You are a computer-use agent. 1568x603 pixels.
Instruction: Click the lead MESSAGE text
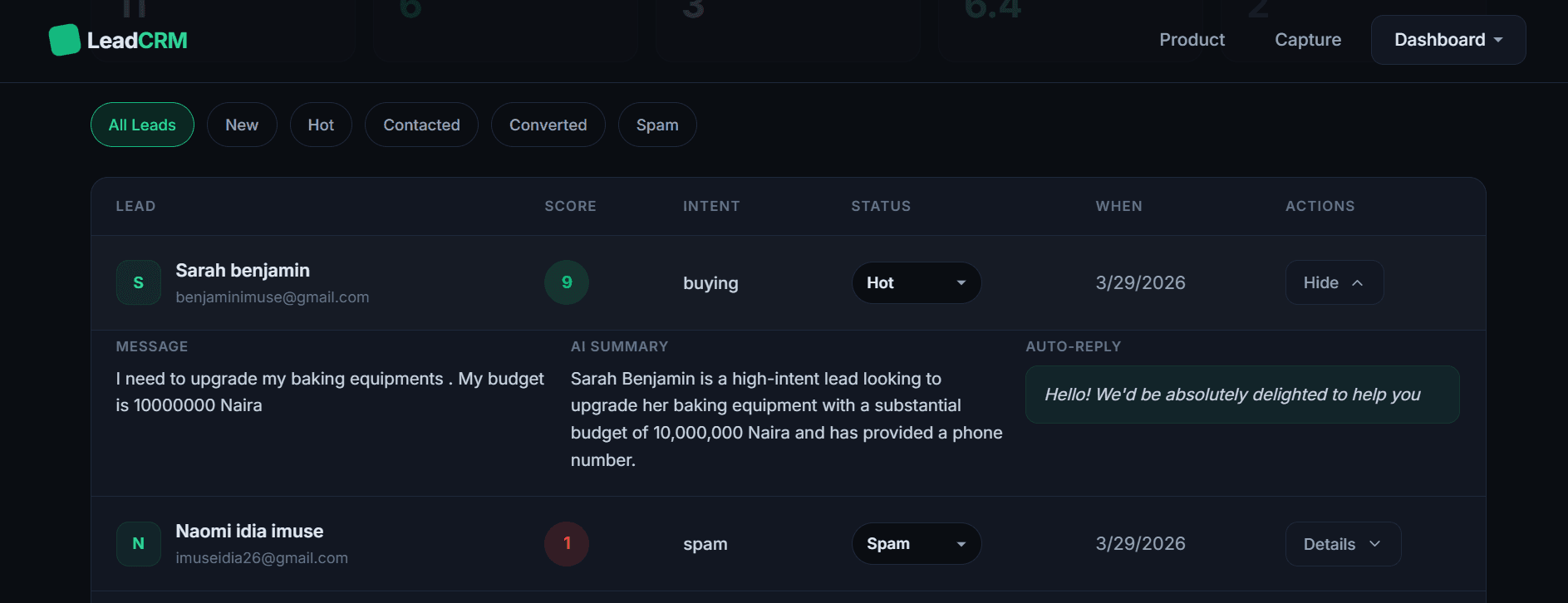330,392
